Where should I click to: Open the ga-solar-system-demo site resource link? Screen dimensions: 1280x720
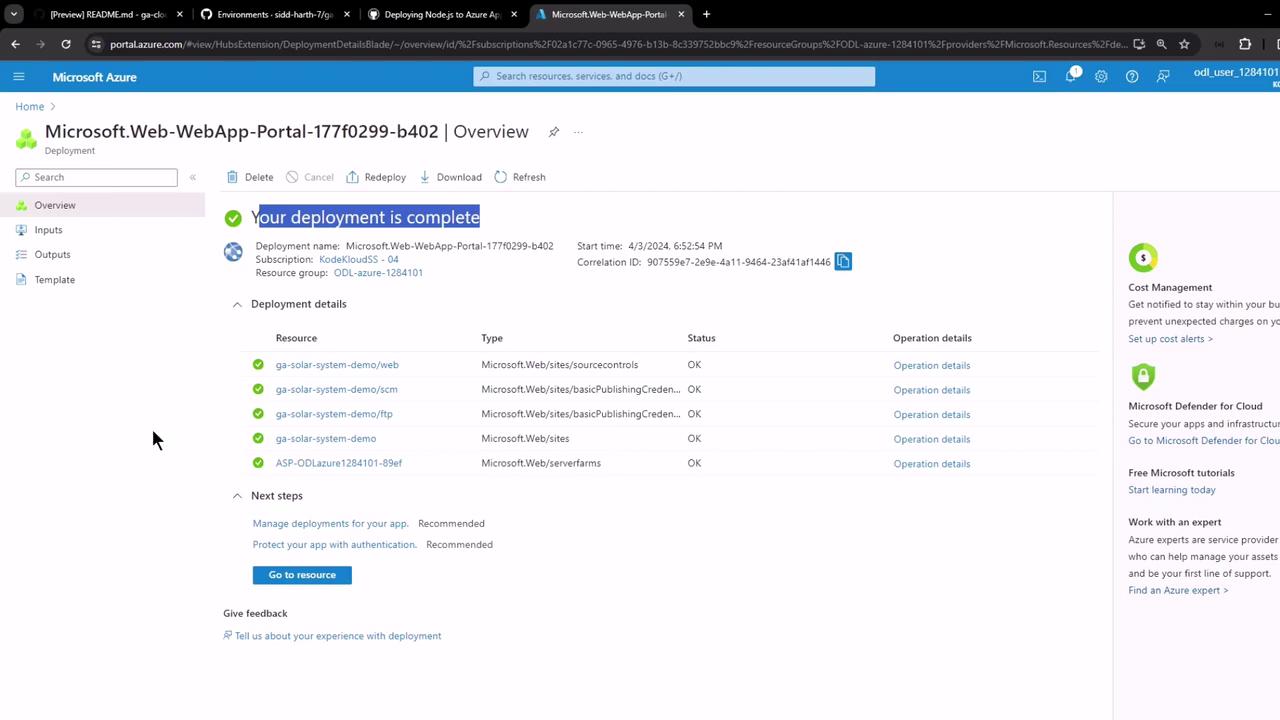(326, 438)
